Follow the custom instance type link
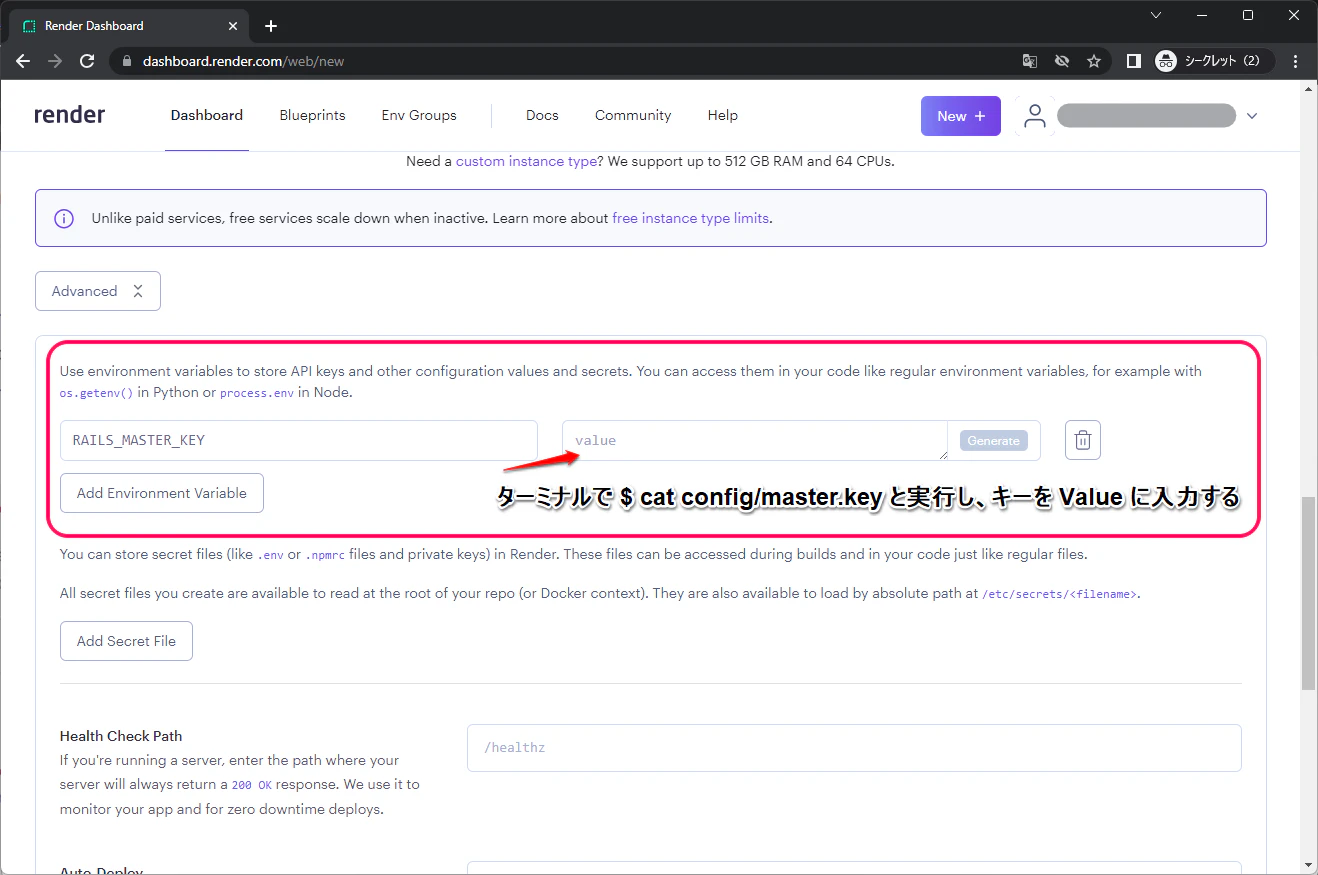 coord(526,161)
